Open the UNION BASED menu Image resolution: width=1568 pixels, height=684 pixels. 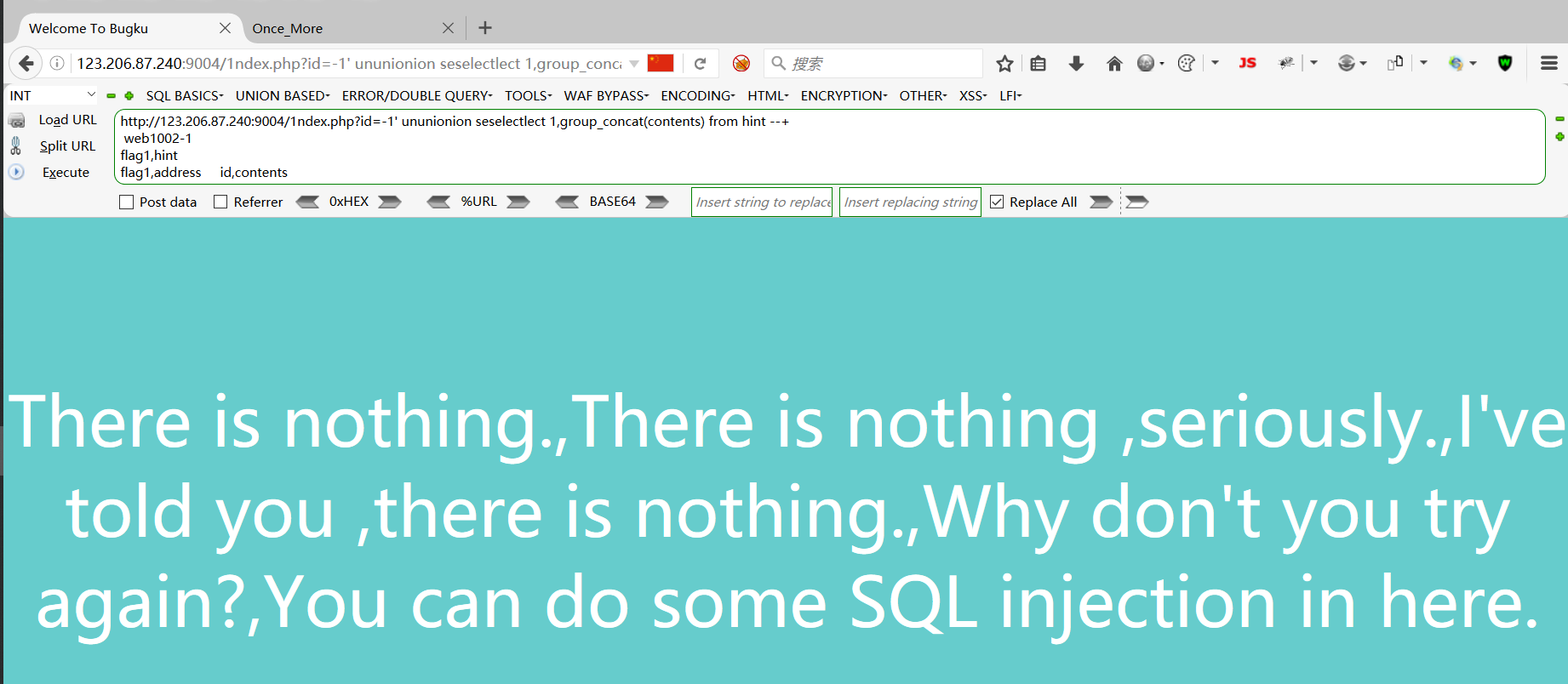(x=283, y=96)
